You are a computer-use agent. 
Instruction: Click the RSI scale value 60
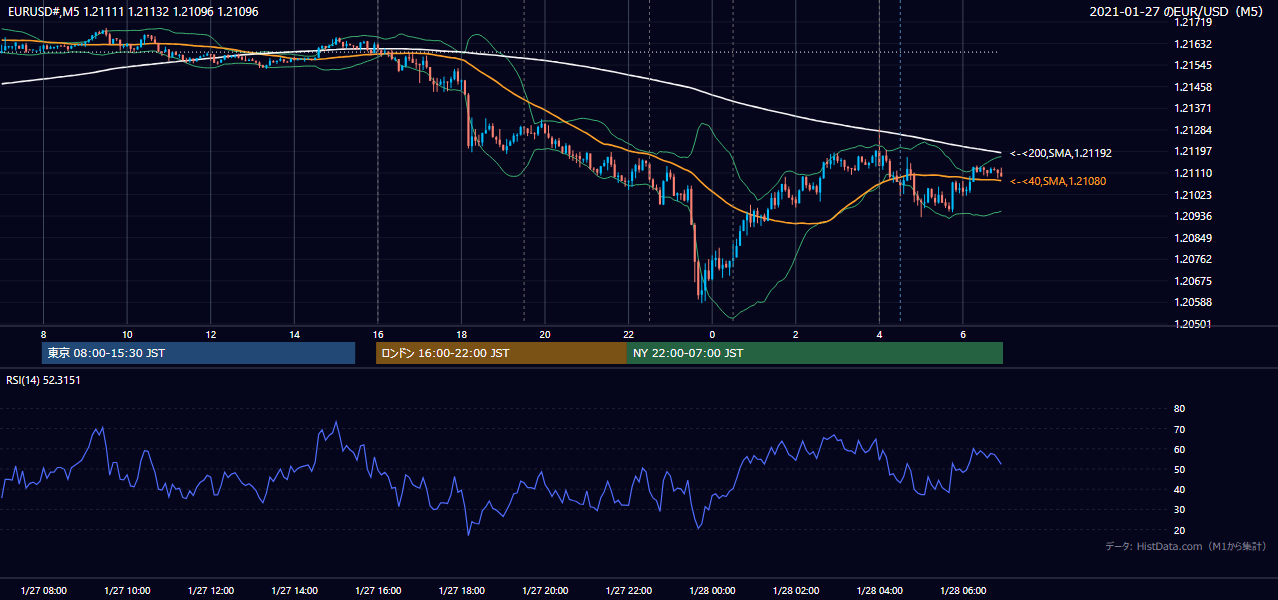coord(1179,449)
